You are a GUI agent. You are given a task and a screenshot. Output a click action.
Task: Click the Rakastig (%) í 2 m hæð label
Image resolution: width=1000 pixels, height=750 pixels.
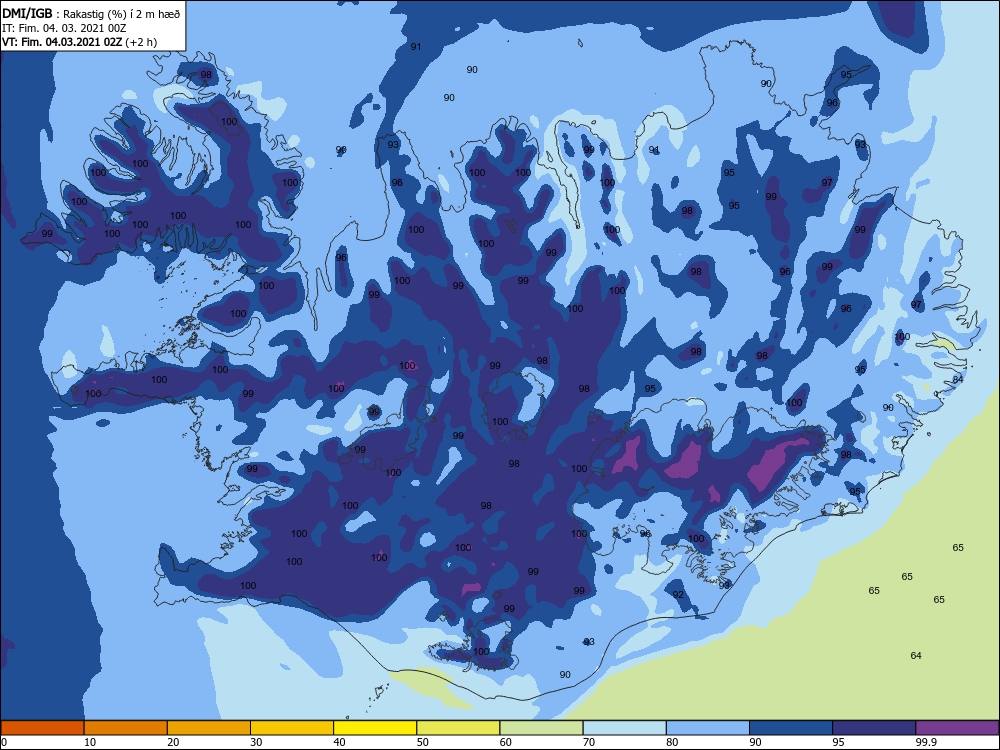(122, 13)
